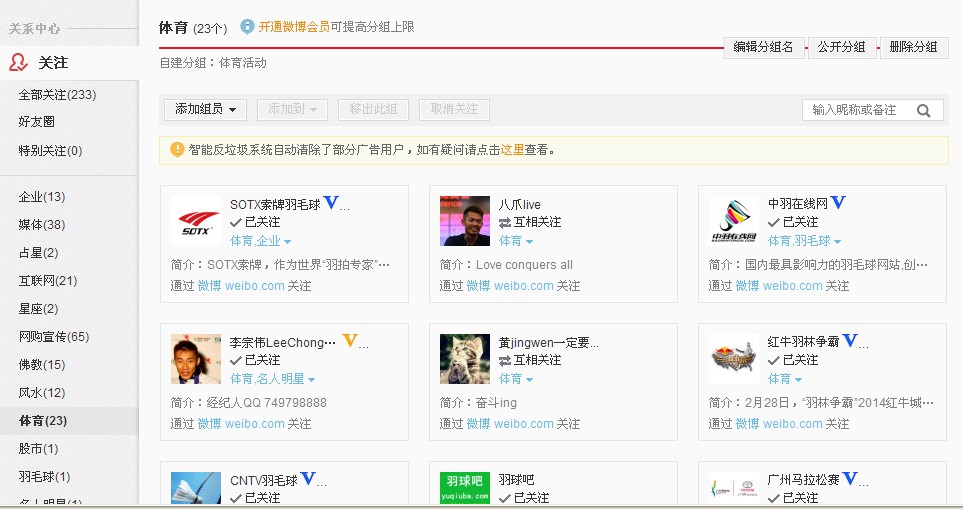
Task: Expand 体育 group dropdown for 黄jingwen
Action: click(x=516, y=379)
